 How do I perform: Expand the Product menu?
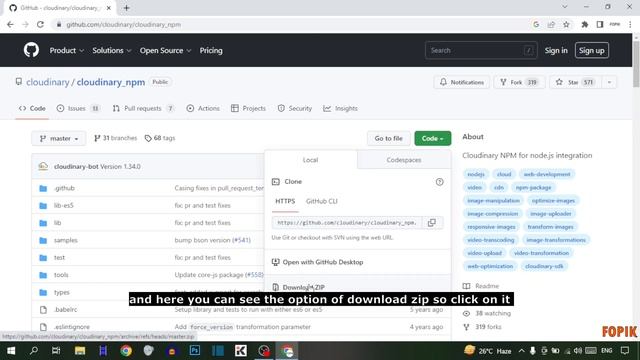pos(67,50)
